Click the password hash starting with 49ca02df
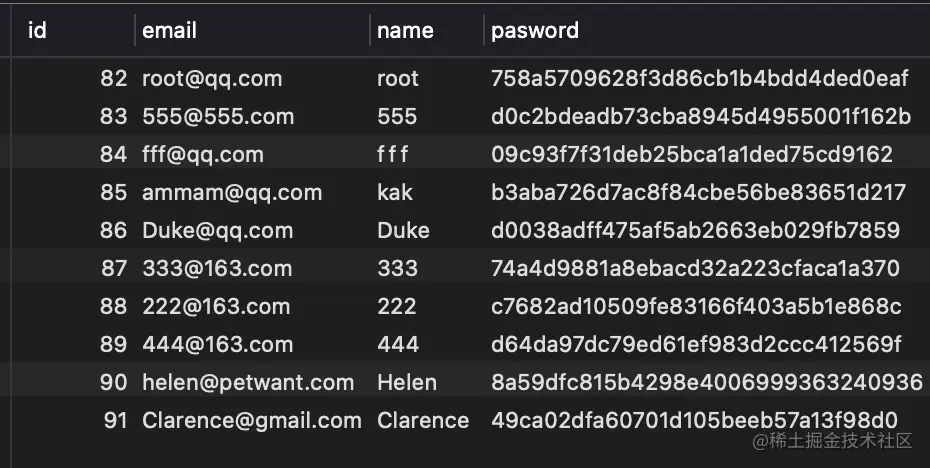Viewport: 930px width, 468px height. (x=695, y=420)
